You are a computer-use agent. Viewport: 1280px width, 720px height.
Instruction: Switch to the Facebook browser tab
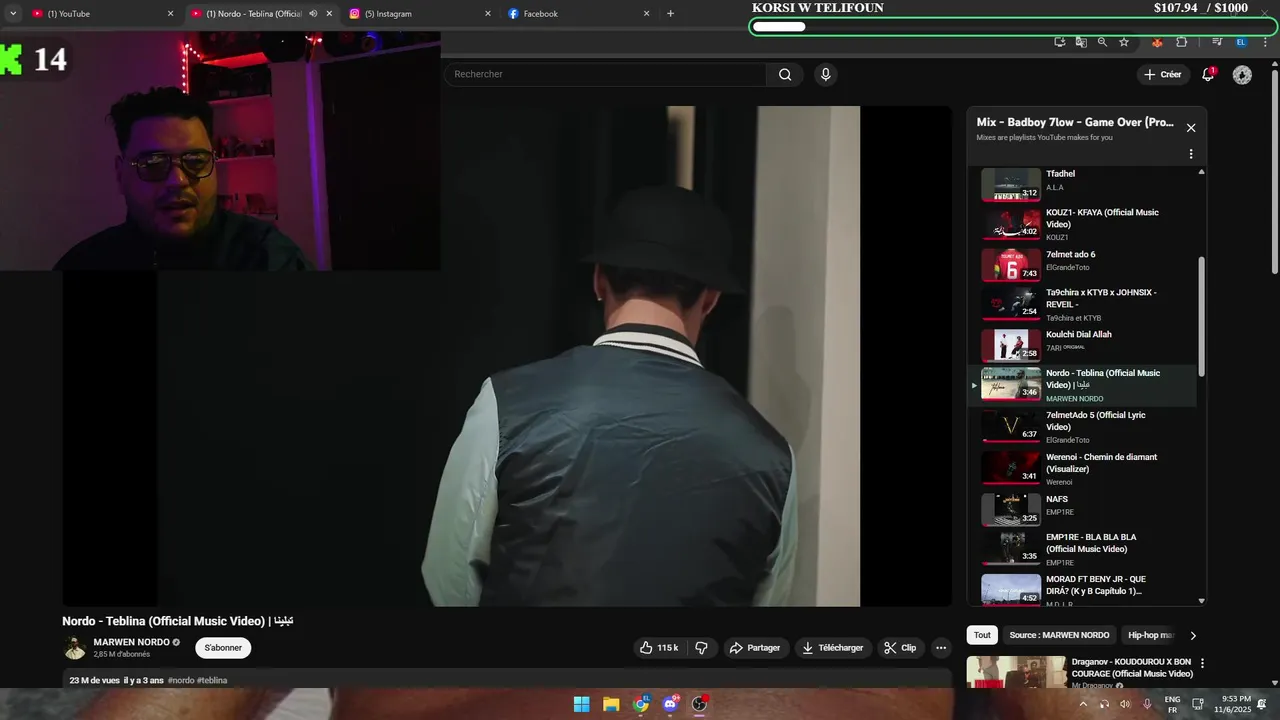[x=578, y=14]
